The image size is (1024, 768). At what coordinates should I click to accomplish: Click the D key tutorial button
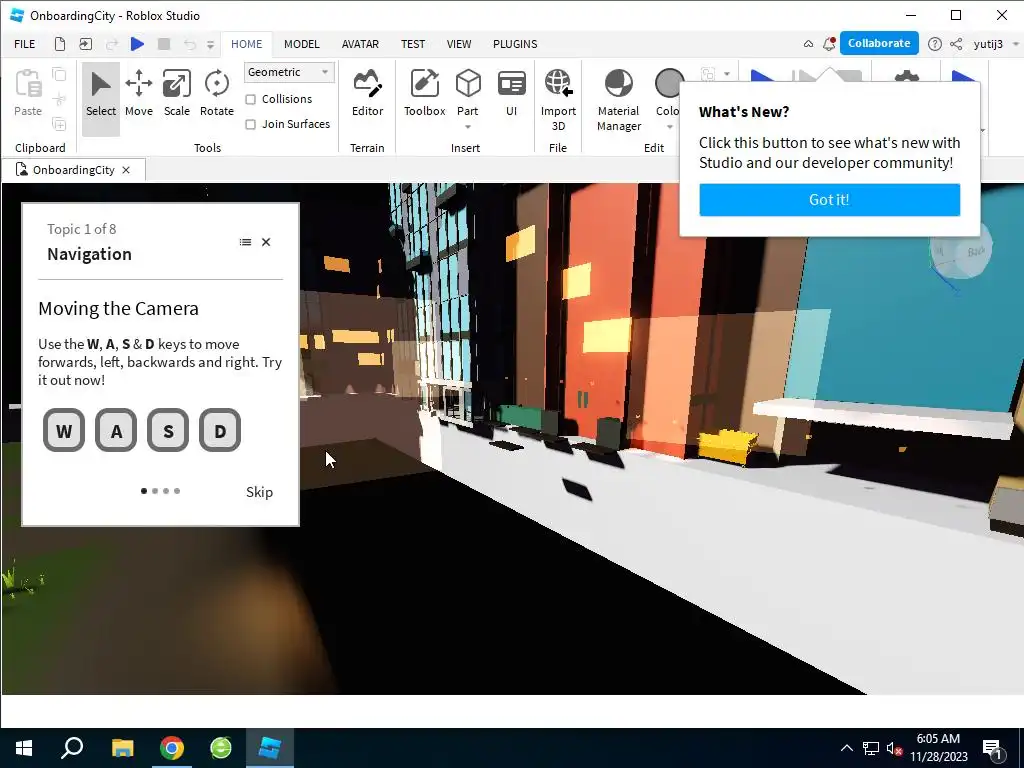[x=220, y=430]
